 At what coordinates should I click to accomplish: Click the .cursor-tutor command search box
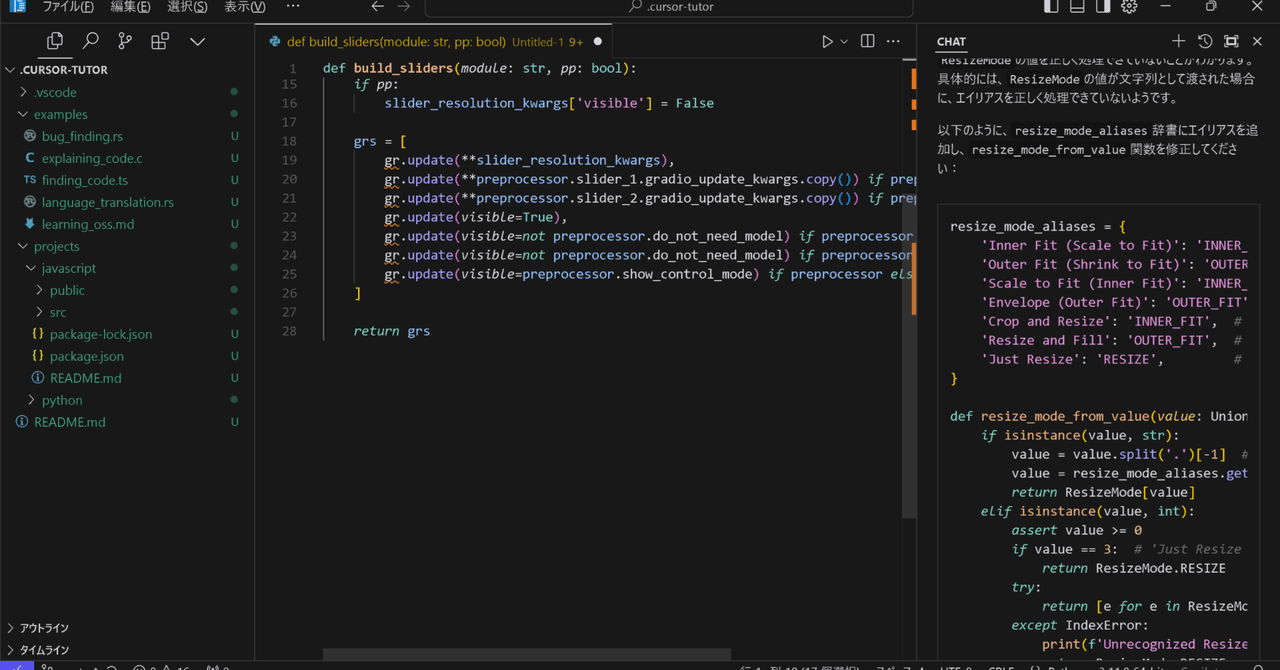(x=669, y=8)
